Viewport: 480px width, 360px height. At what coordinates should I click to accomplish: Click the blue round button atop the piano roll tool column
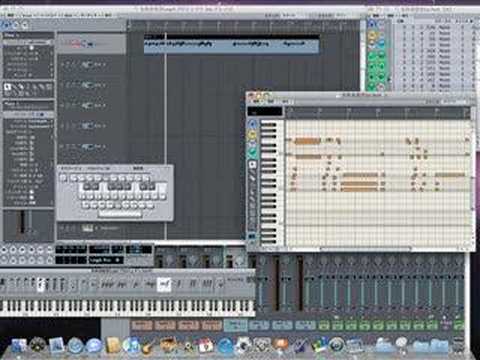point(253,124)
